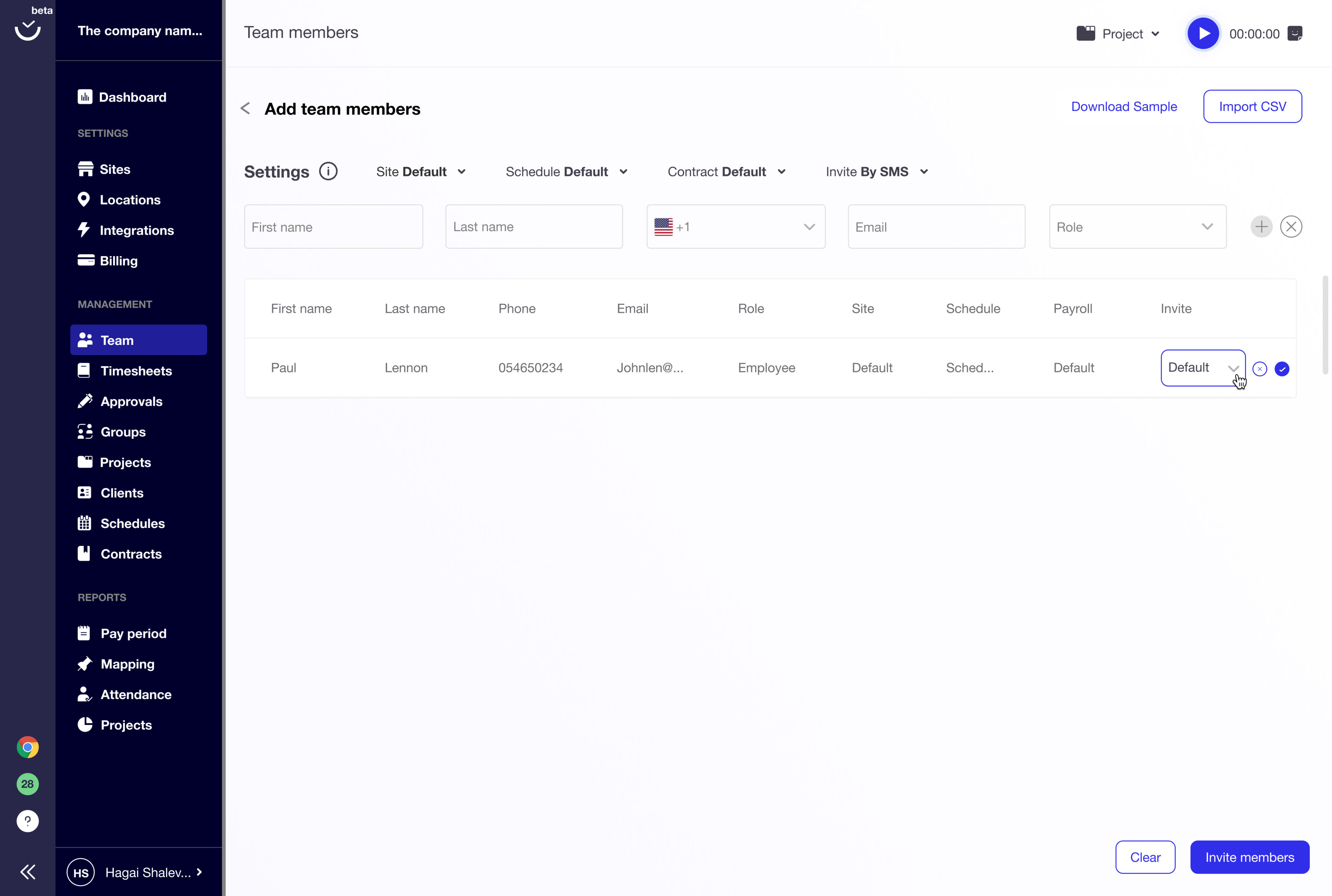Click the Chrome icon in sidebar
This screenshot has height=896, width=1332.
coord(27,747)
